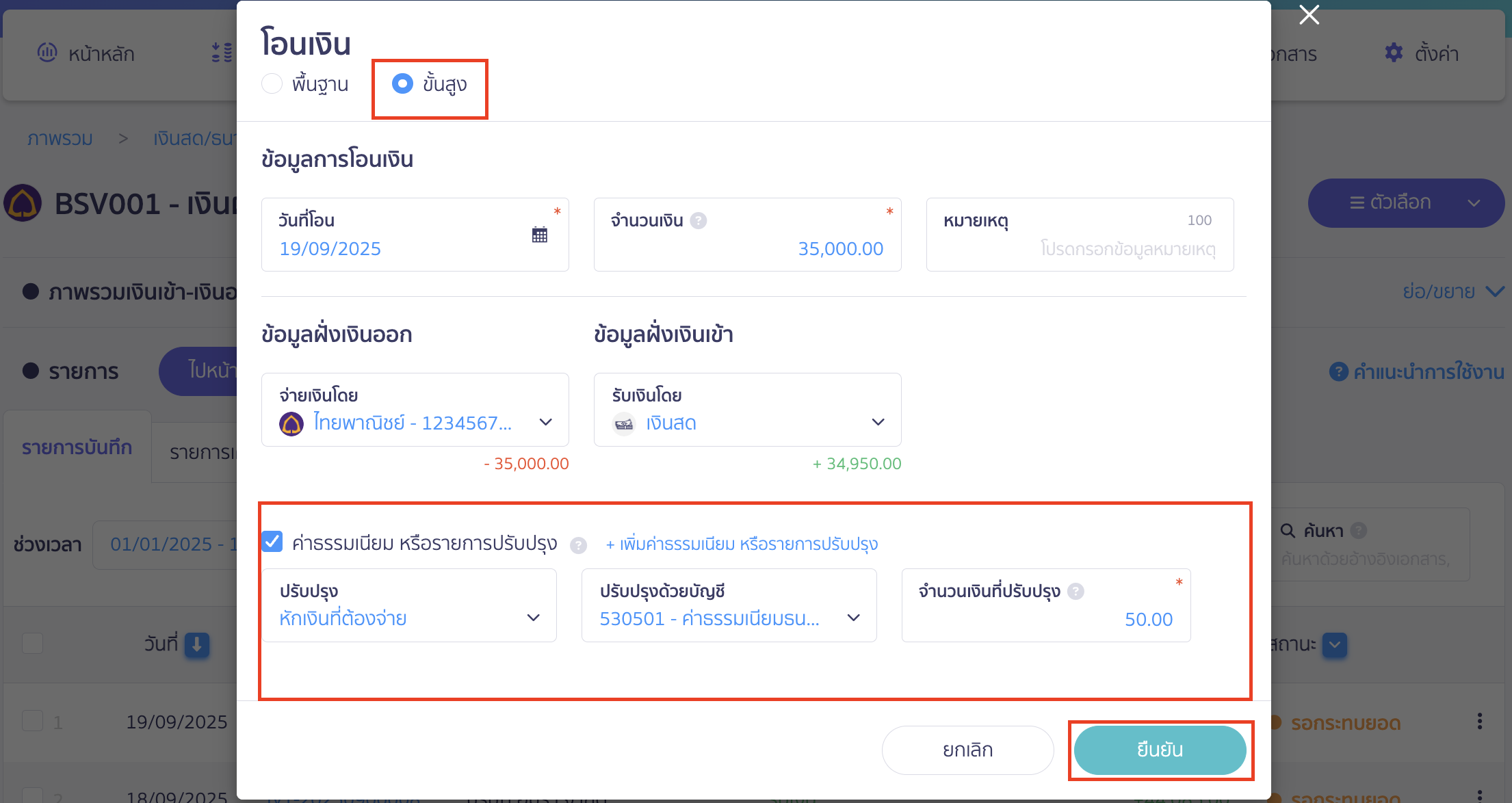
Task: Select the พื้นฐาน radio option
Action: coord(272,83)
